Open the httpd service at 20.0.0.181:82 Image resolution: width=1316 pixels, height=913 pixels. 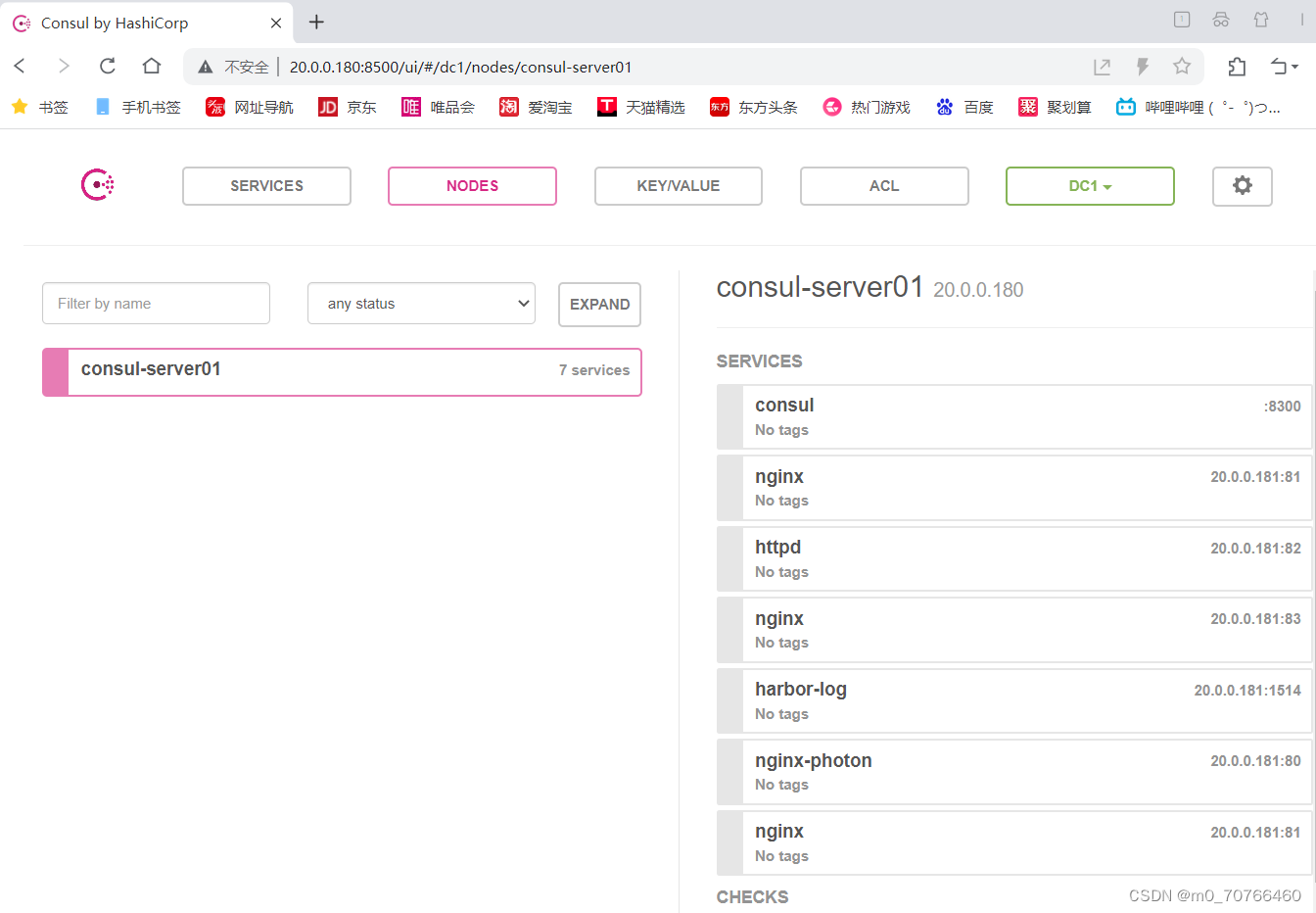point(1013,559)
